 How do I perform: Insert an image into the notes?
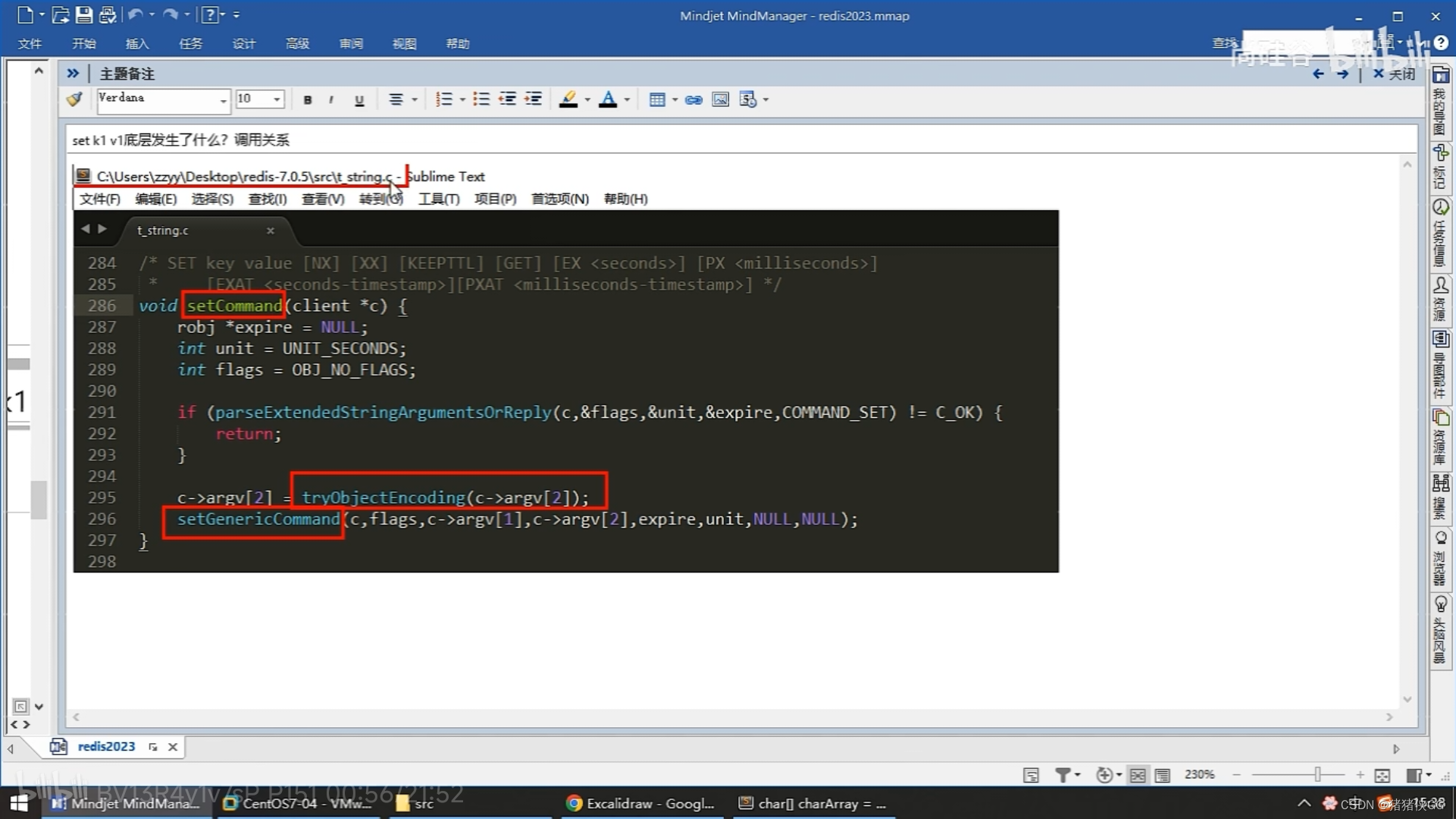pos(720,99)
